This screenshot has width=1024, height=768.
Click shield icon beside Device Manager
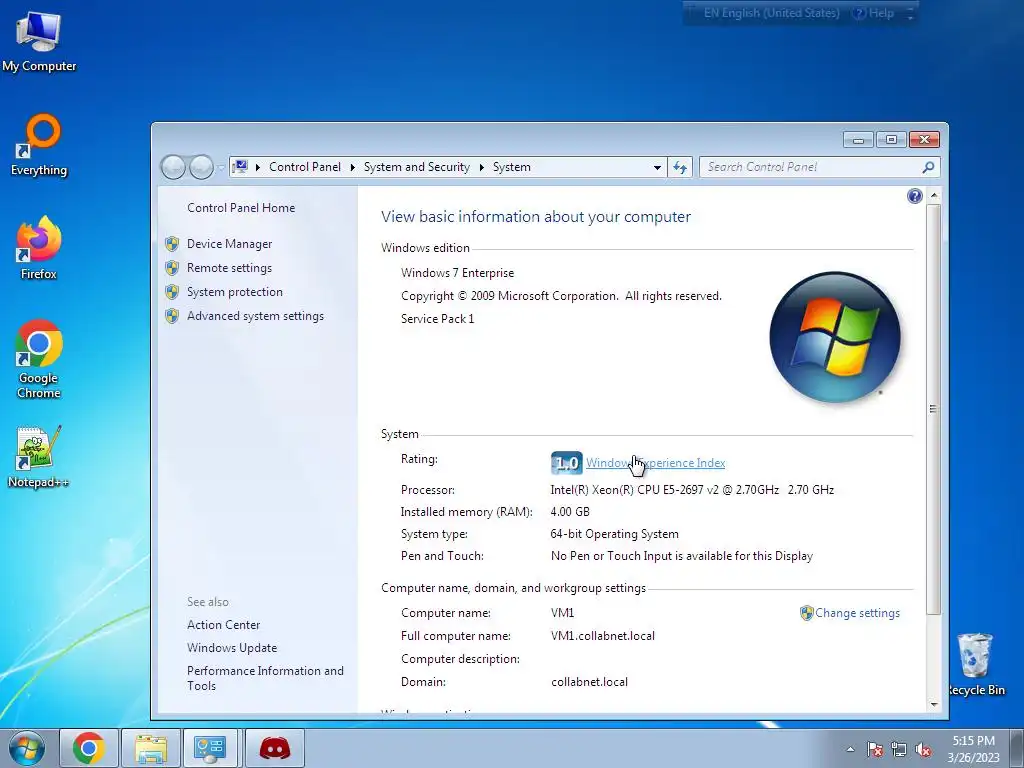pyautogui.click(x=172, y=244)
